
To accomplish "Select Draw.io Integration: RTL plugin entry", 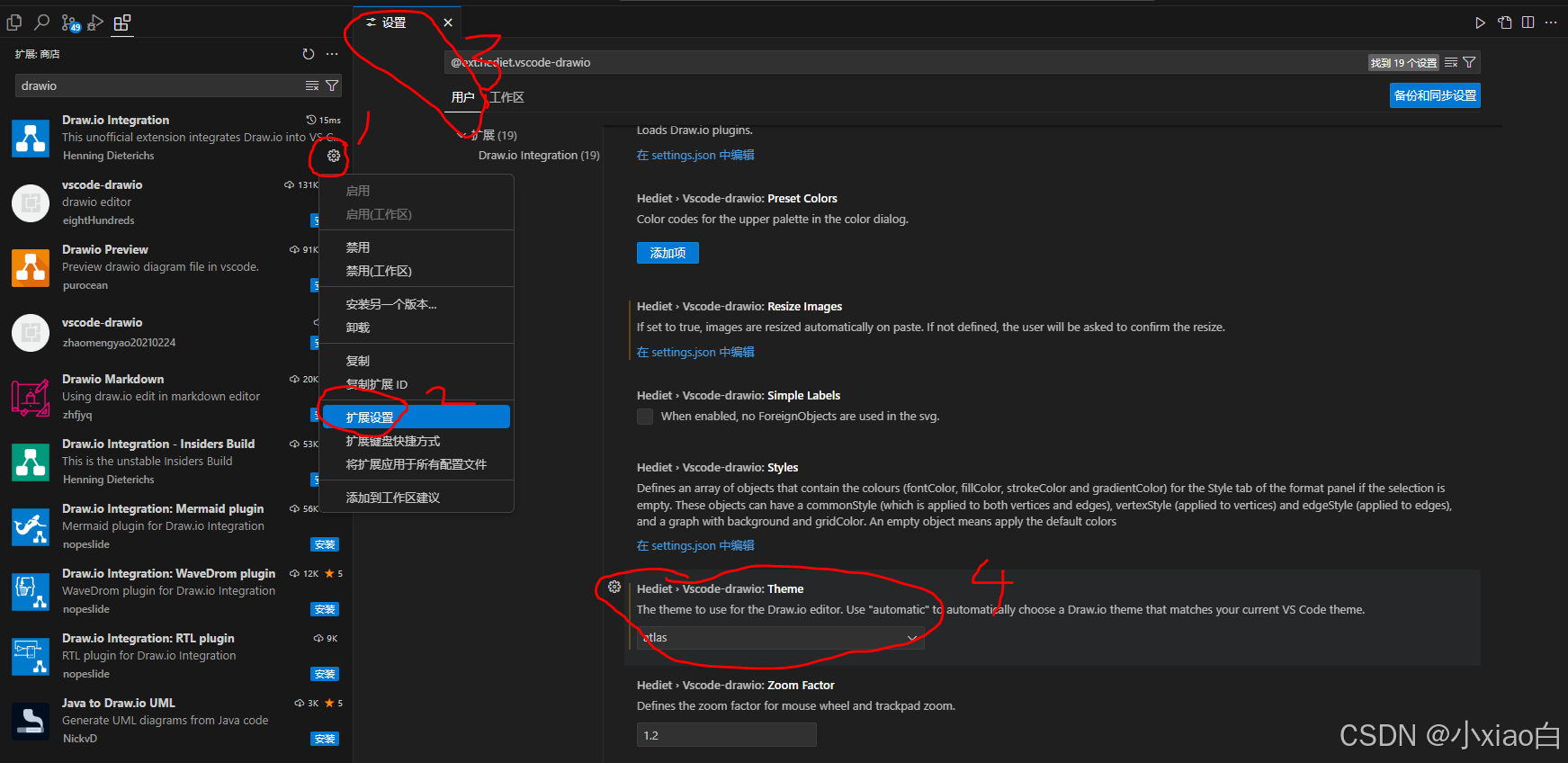I will click(x=176, y=656).
